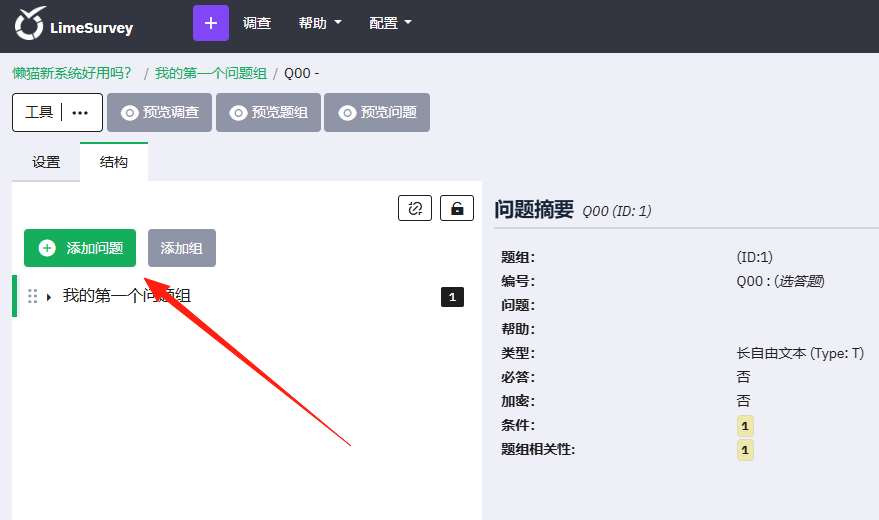Click the purple plus create button

click(211, 23)
